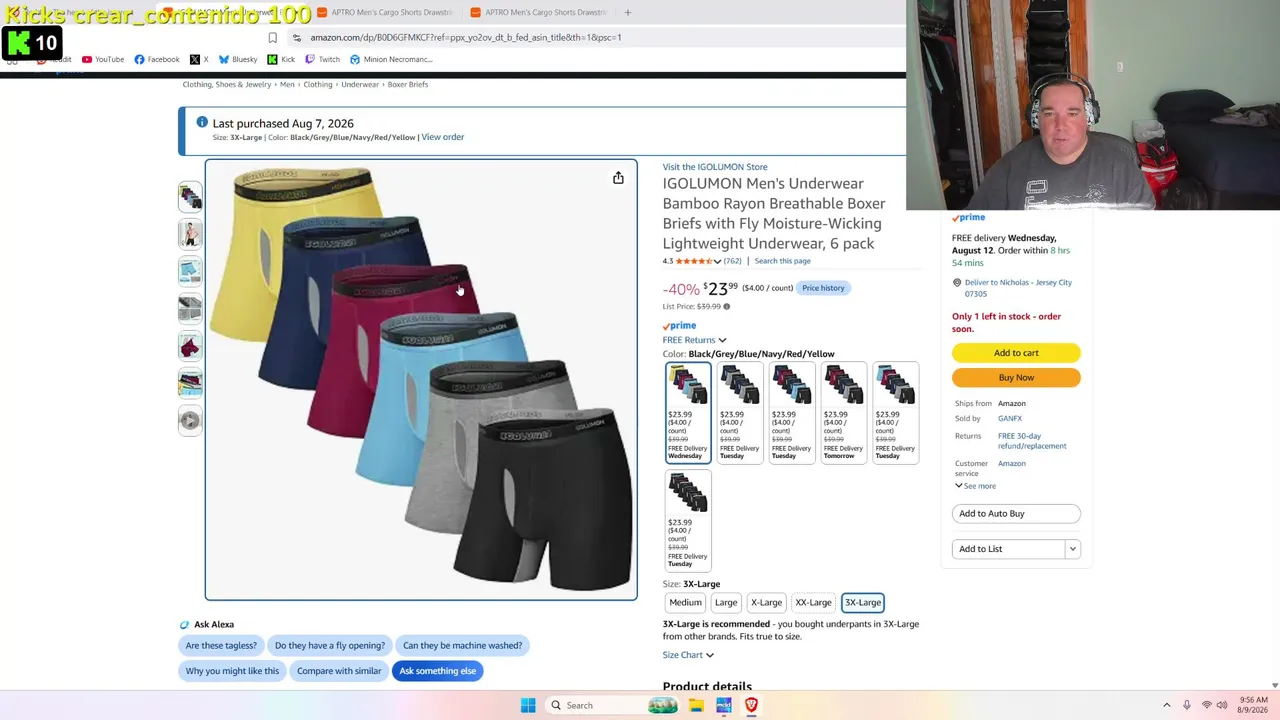The width and height of the screenshot is (1280, 720).
Task: Show hidden system tray icons
Action: coord(1166,705)
